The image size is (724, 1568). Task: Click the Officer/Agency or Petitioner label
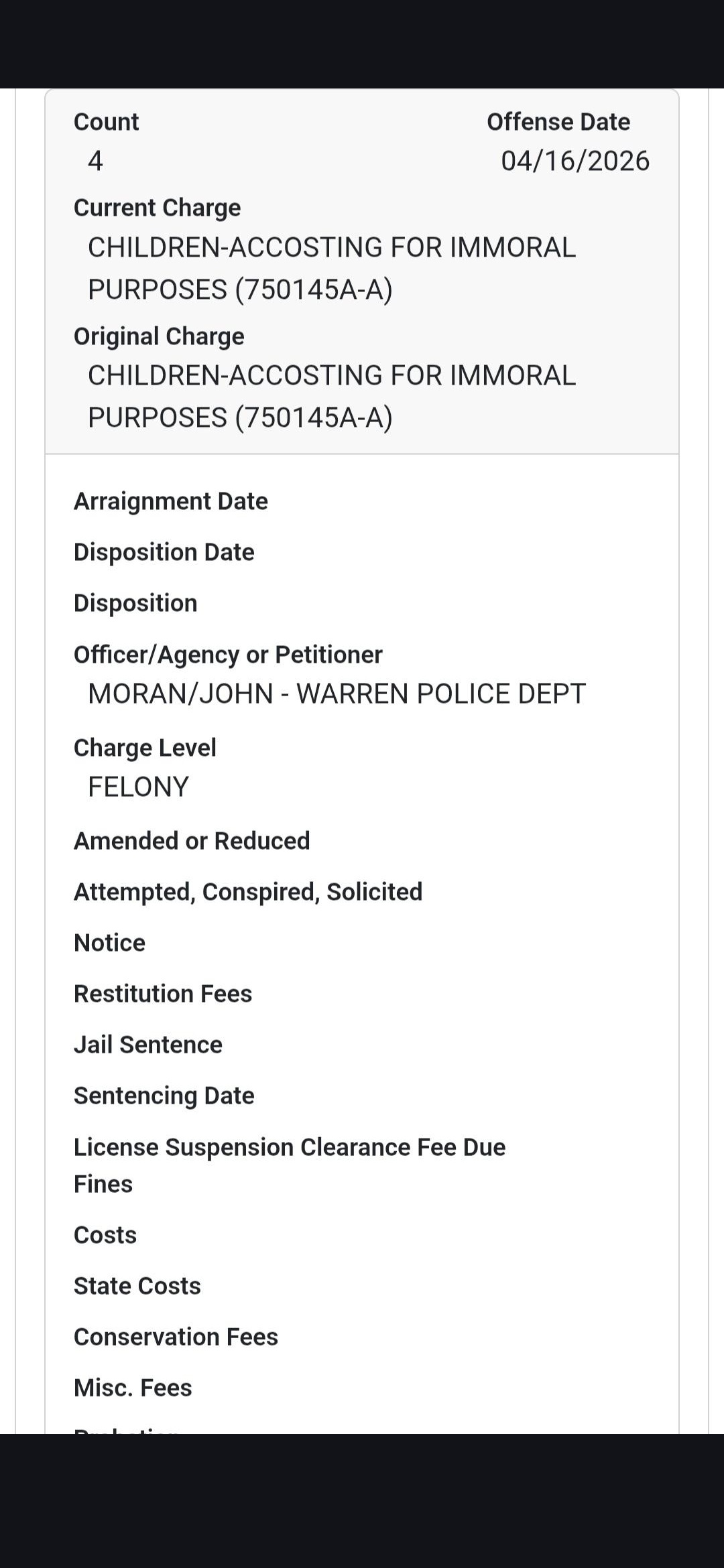pos(228,655)
